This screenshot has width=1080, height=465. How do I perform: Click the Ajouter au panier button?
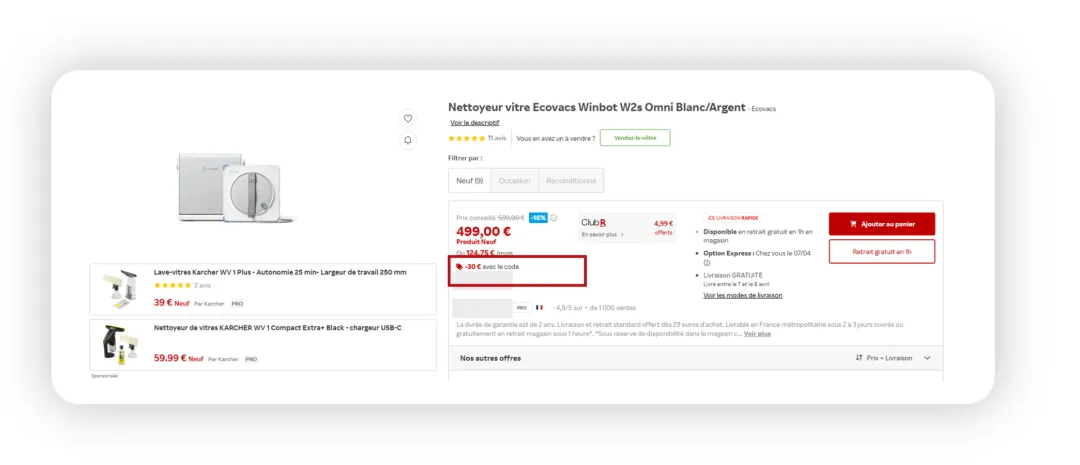(881, 224)
